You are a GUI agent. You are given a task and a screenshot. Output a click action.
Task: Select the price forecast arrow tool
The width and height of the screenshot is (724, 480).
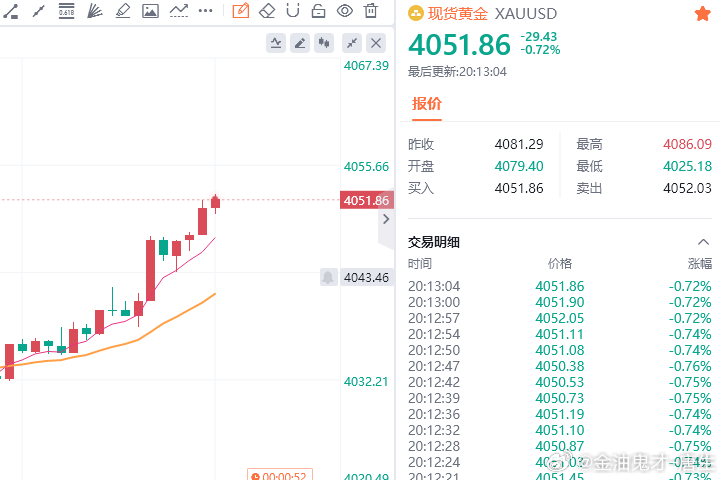(x=178, y=11)
